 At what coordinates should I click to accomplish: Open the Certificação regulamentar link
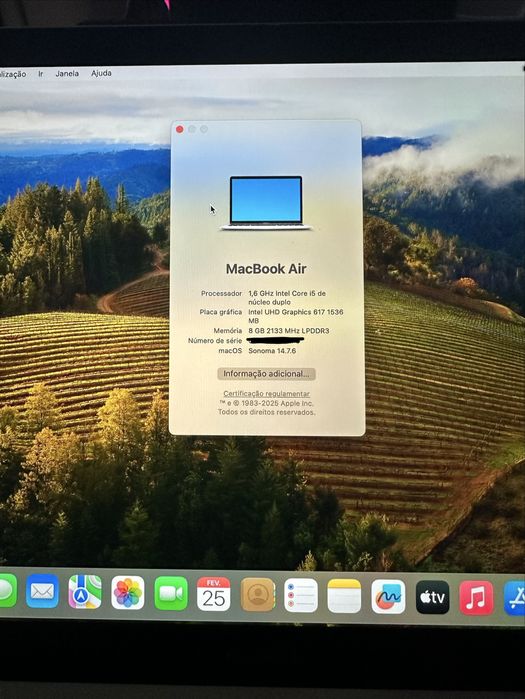(266, 394)
